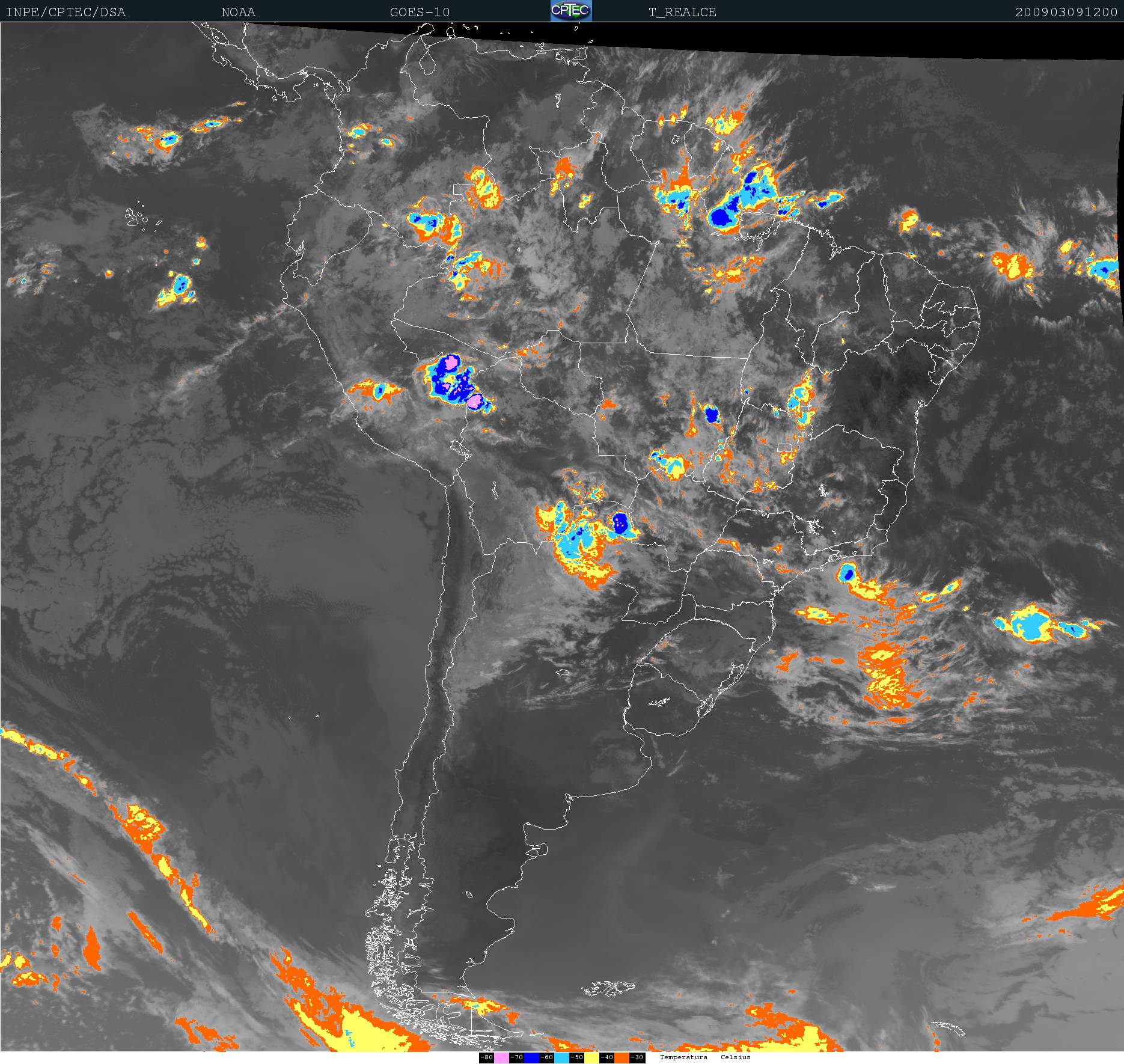Select the pink temperature legend swatch
Viewport: 1124px width, 1064px height.
tap(501, 1058)
